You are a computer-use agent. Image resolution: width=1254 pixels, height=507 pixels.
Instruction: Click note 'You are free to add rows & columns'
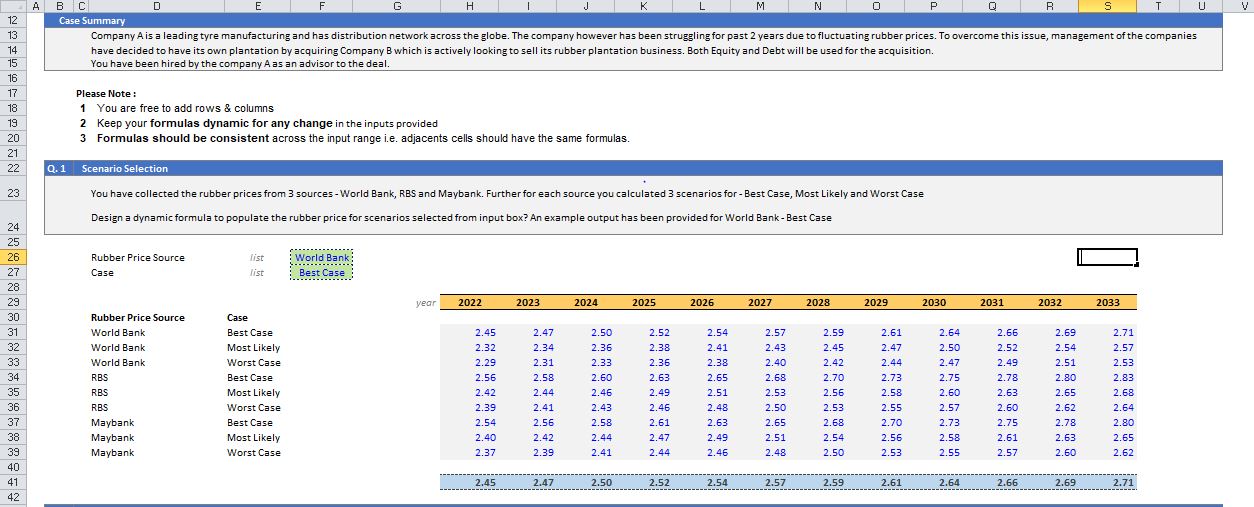(x=185, y=108)
